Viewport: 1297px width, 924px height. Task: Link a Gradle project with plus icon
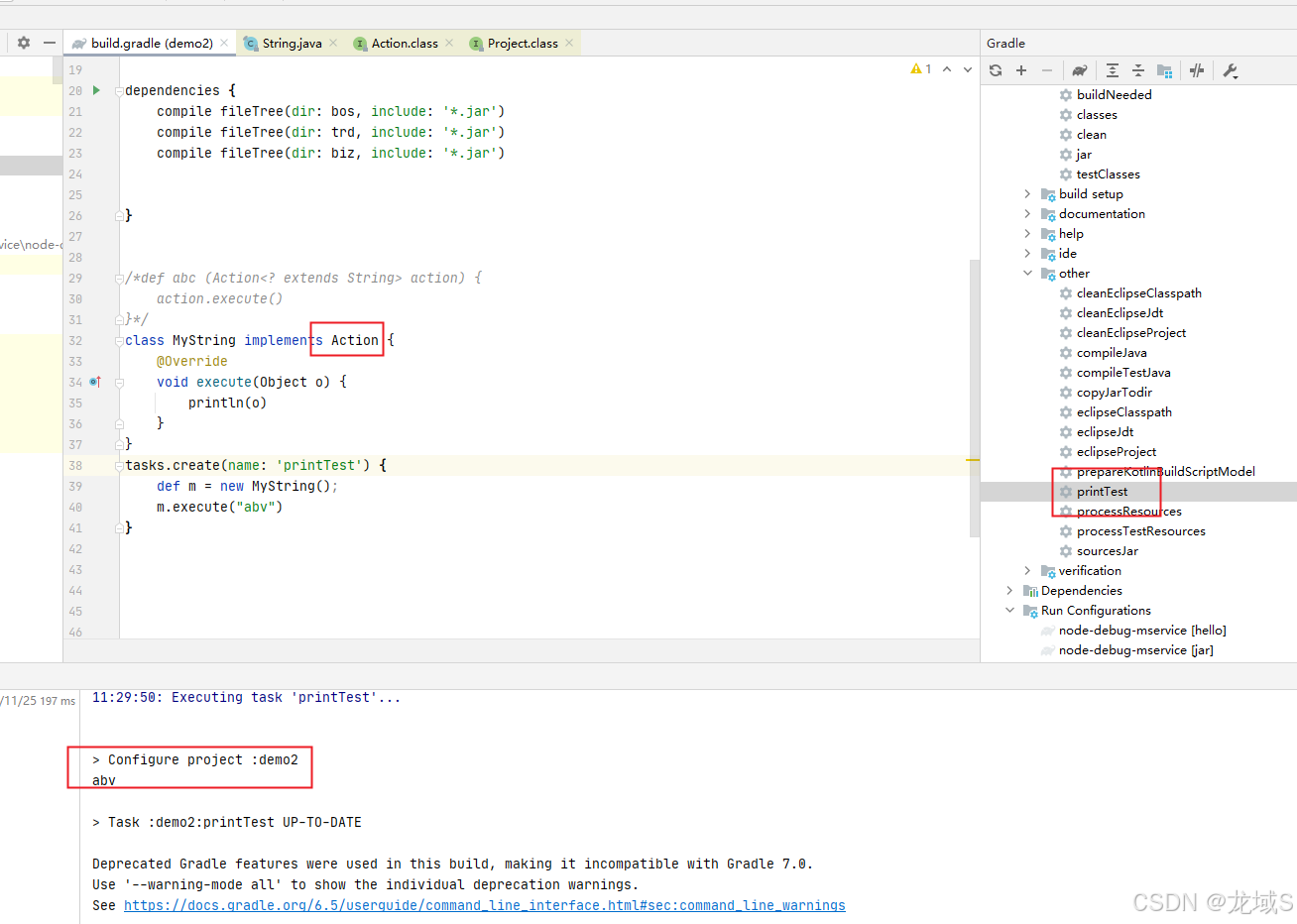pyautogui.click(x=1021, y=70)
